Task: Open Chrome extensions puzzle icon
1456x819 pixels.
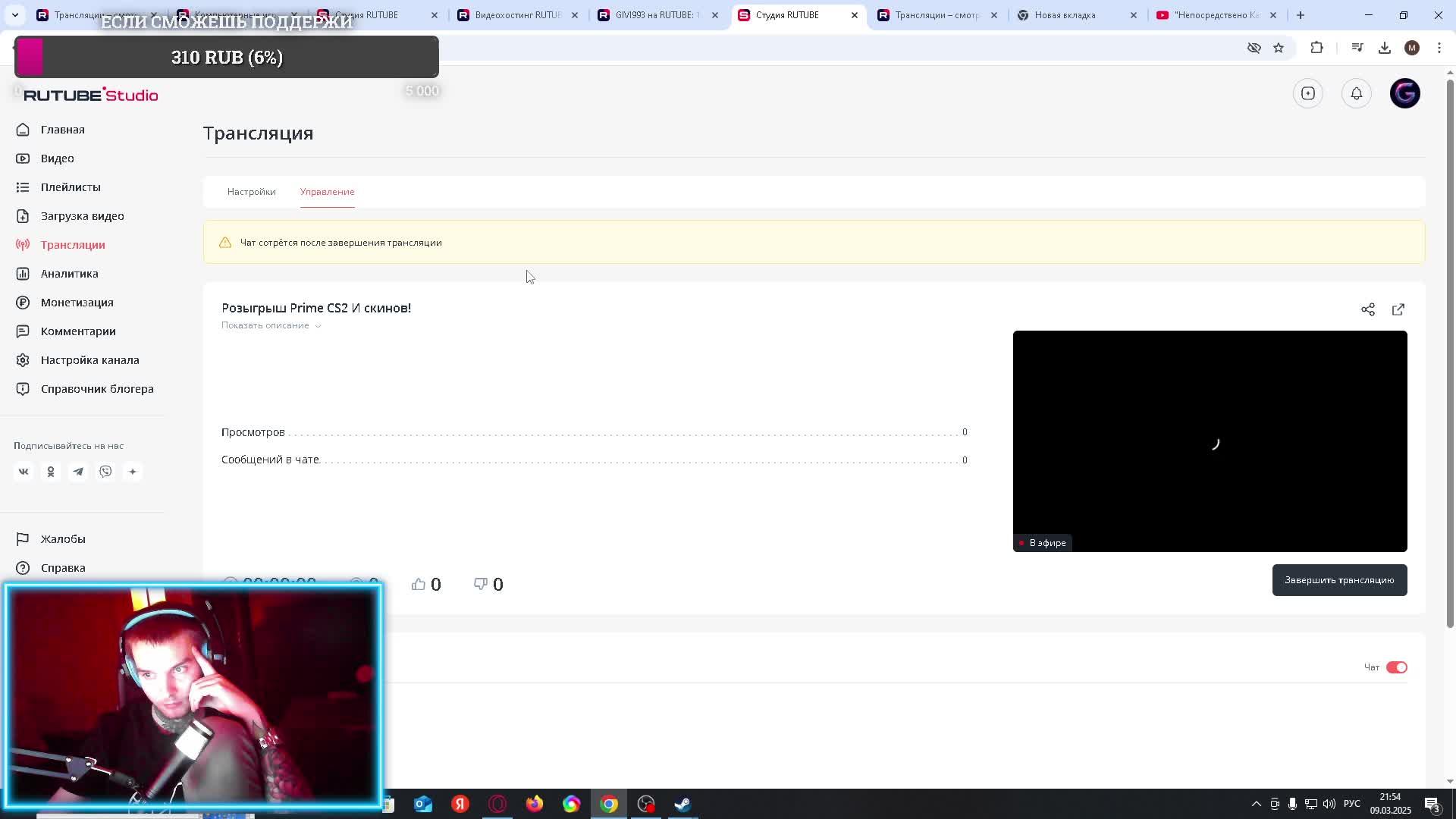Action: pyautogui.click(x=1316, y=48)
